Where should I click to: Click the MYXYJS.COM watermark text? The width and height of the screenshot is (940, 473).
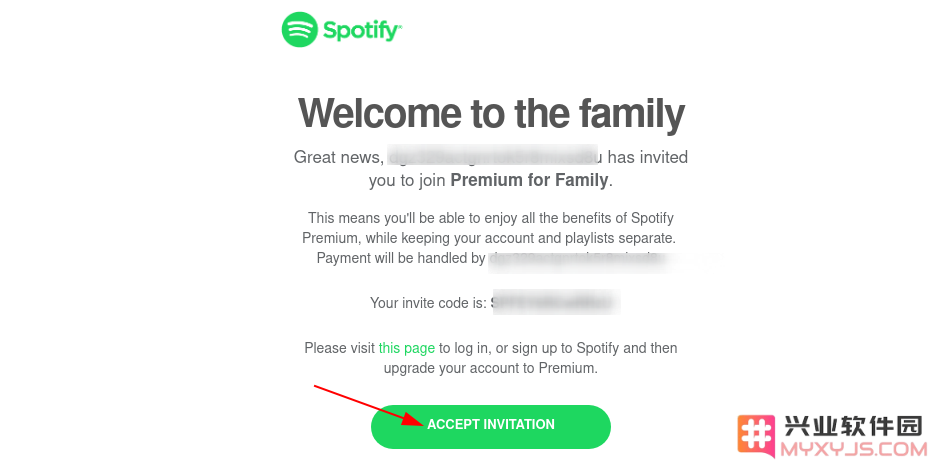coord(854,450)
